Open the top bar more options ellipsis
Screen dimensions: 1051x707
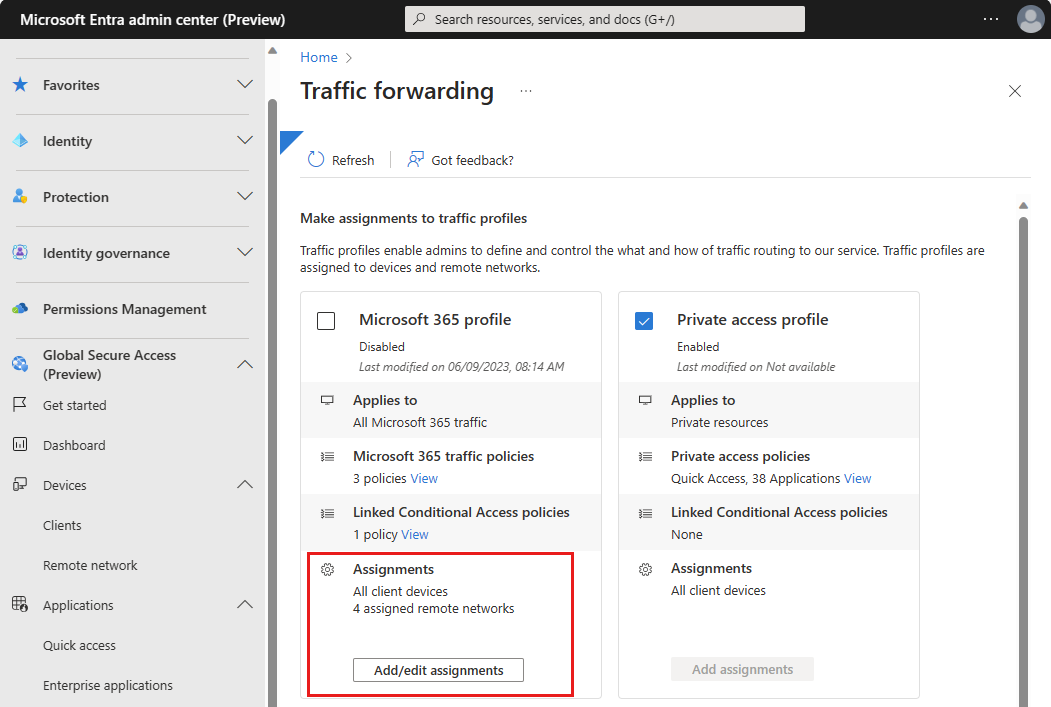(x=991, y=19)
